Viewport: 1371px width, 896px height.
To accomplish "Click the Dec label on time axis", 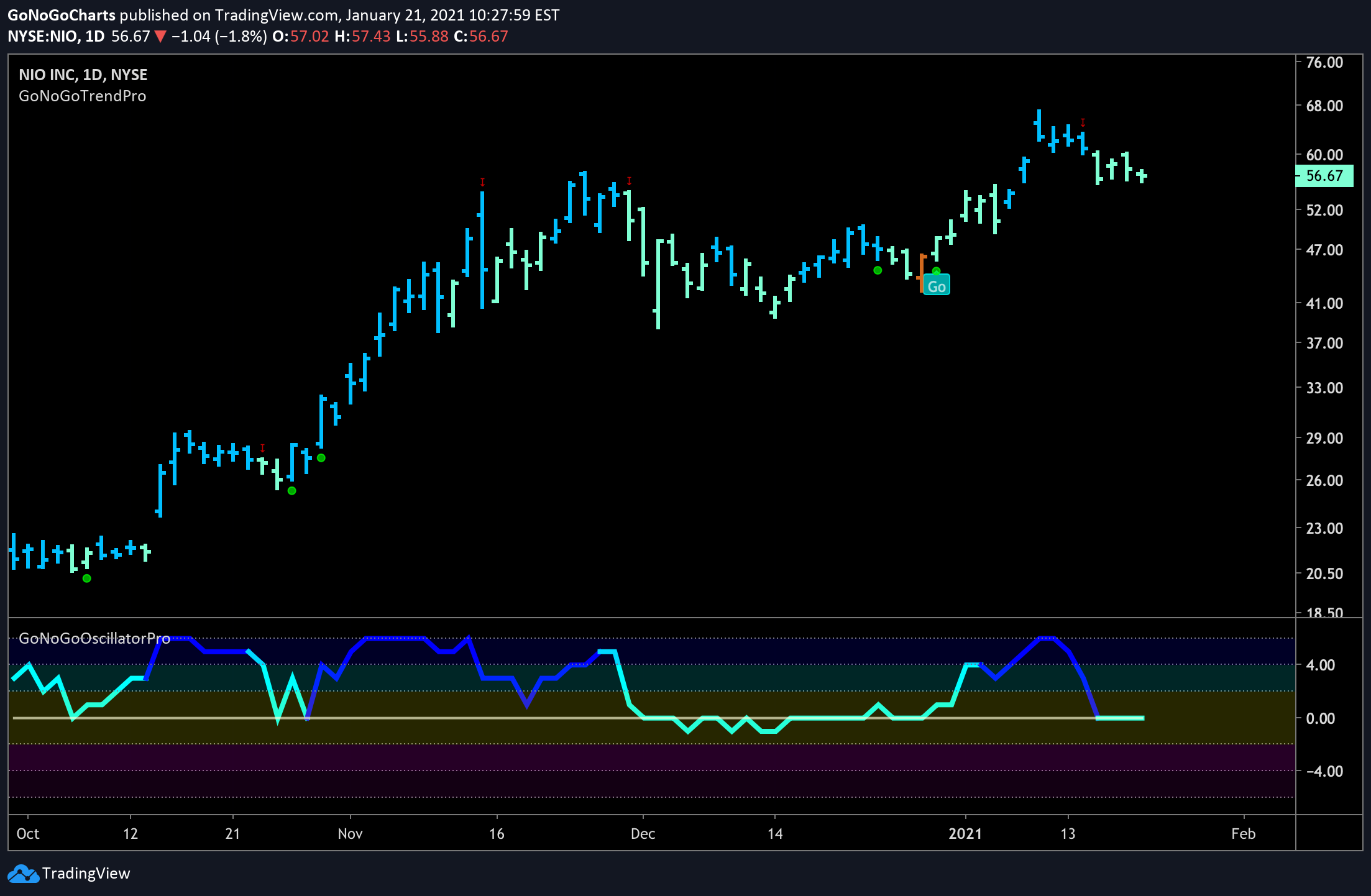I will [x=643, y=833].
